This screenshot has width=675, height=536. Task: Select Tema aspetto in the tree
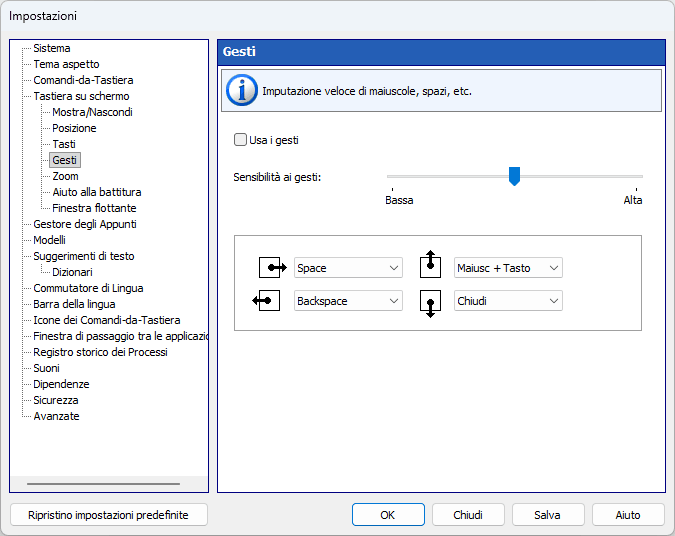tap(66, 64)
